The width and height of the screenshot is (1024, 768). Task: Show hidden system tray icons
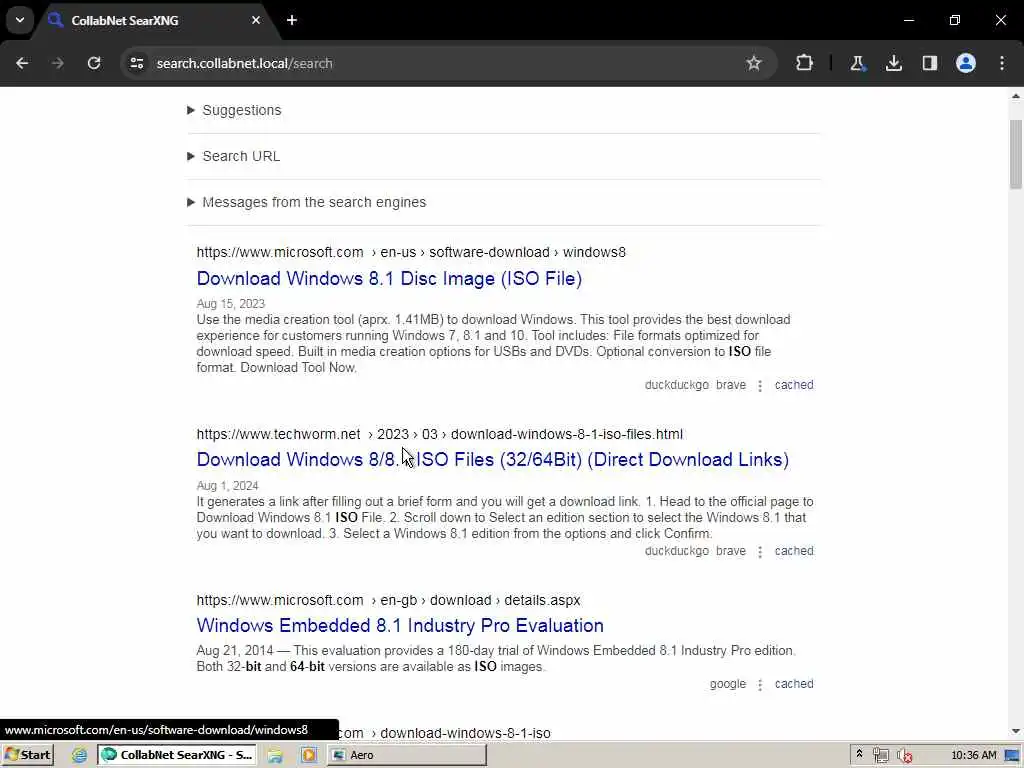(859, 755)
